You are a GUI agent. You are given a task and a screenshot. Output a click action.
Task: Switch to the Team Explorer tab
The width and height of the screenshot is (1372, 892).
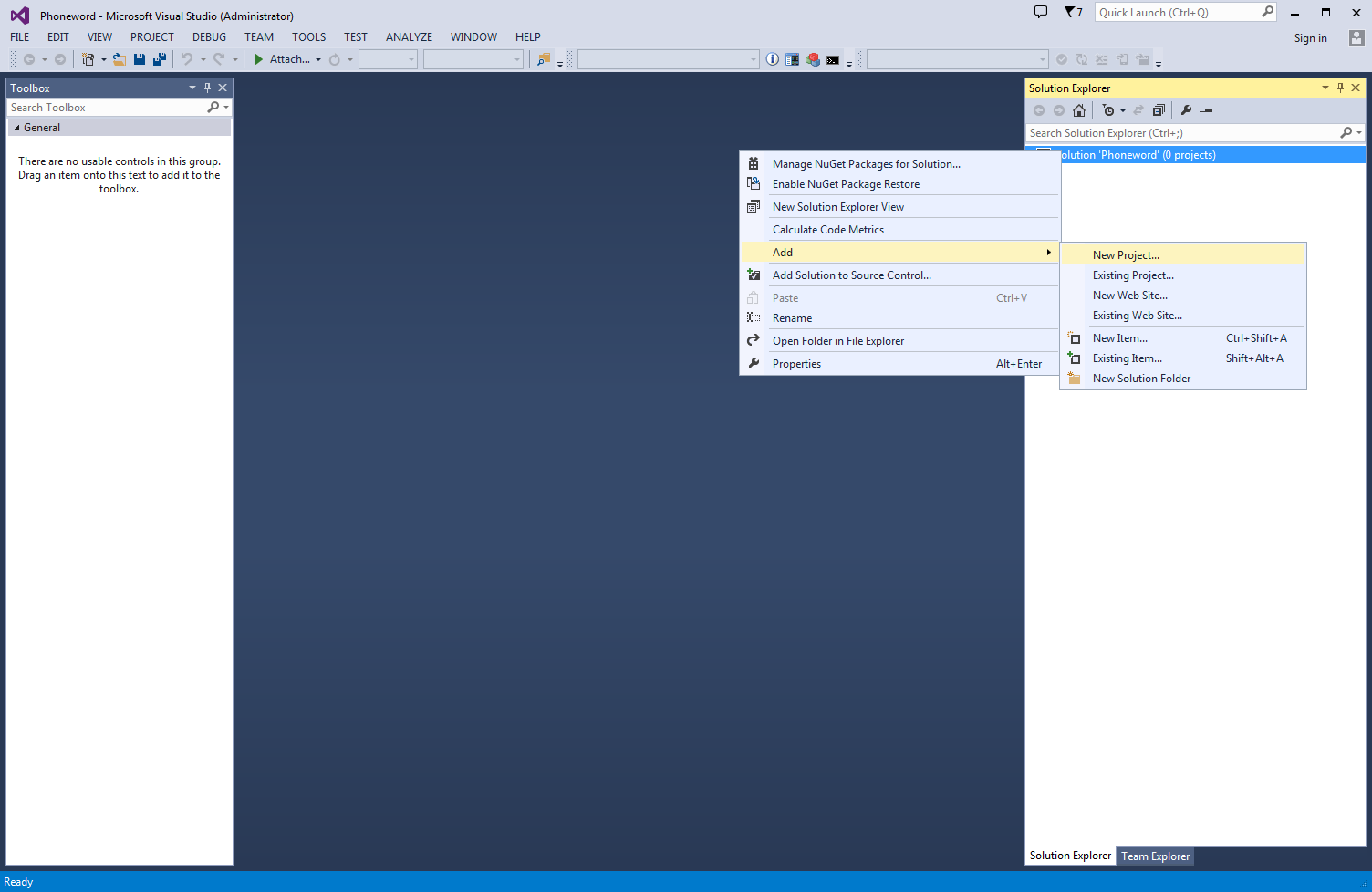(x=1155, y=856)
